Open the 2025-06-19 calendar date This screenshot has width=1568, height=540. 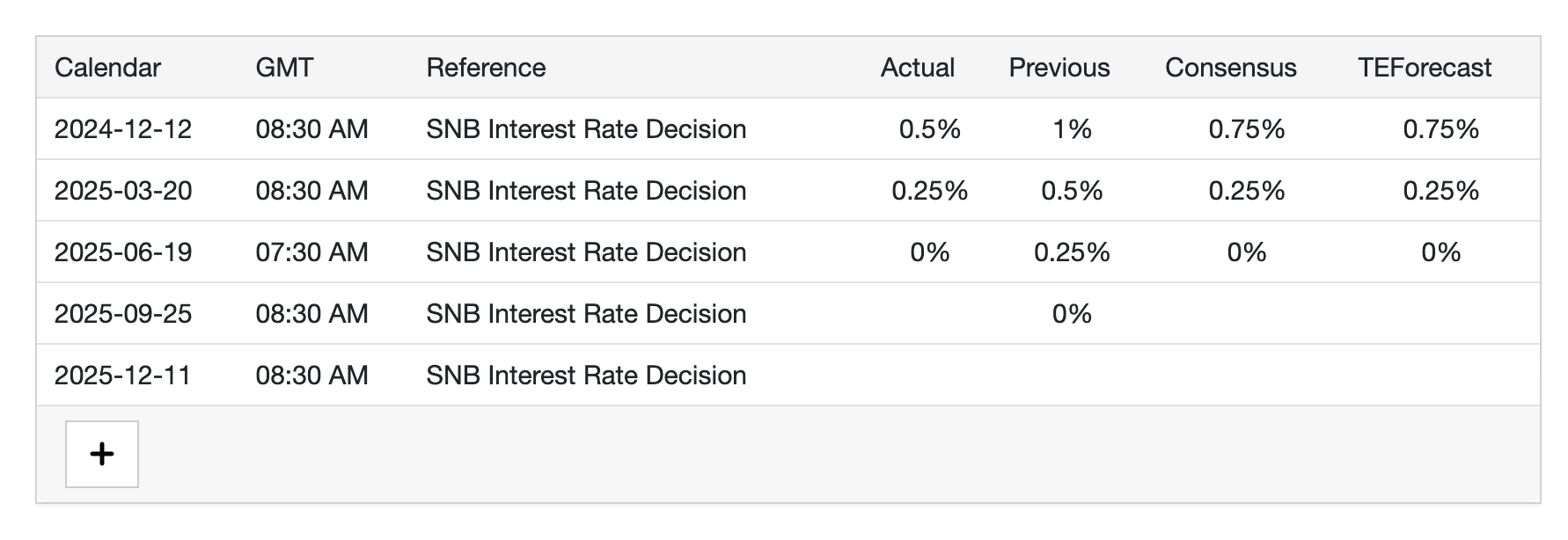click(123, 252)
